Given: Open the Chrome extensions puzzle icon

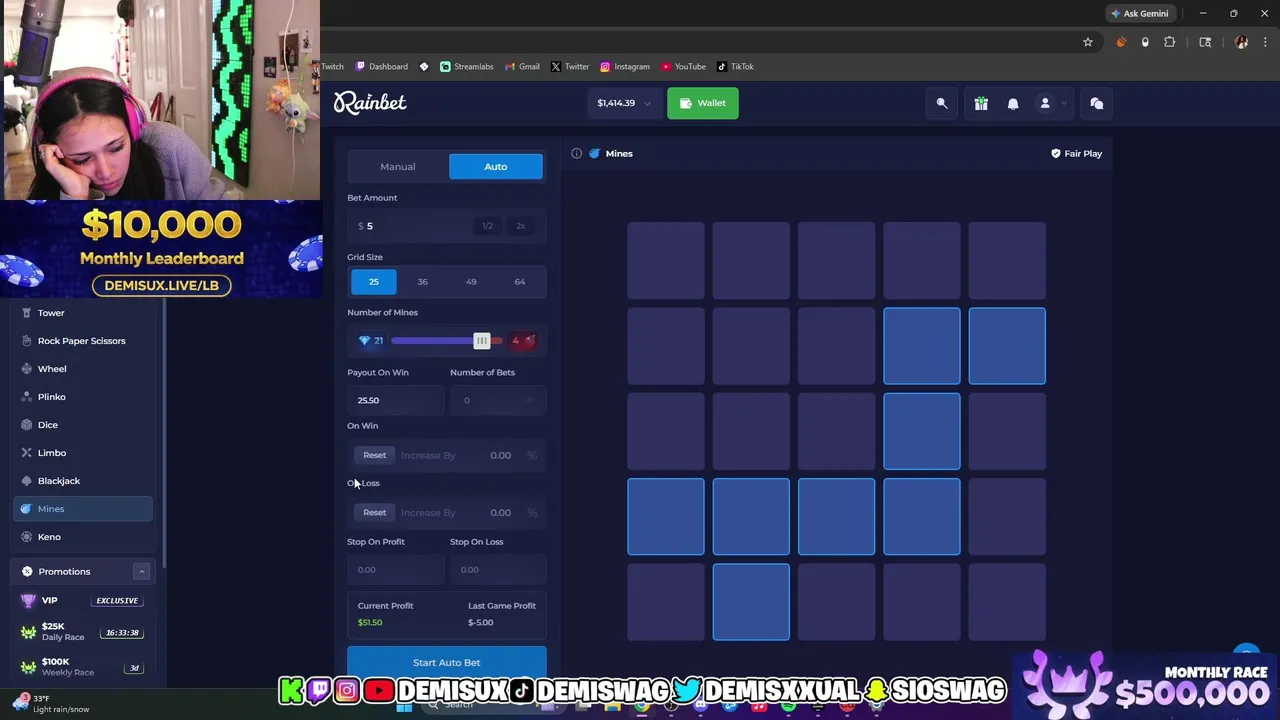Looking at the screenshot, I should (1169, 42).
